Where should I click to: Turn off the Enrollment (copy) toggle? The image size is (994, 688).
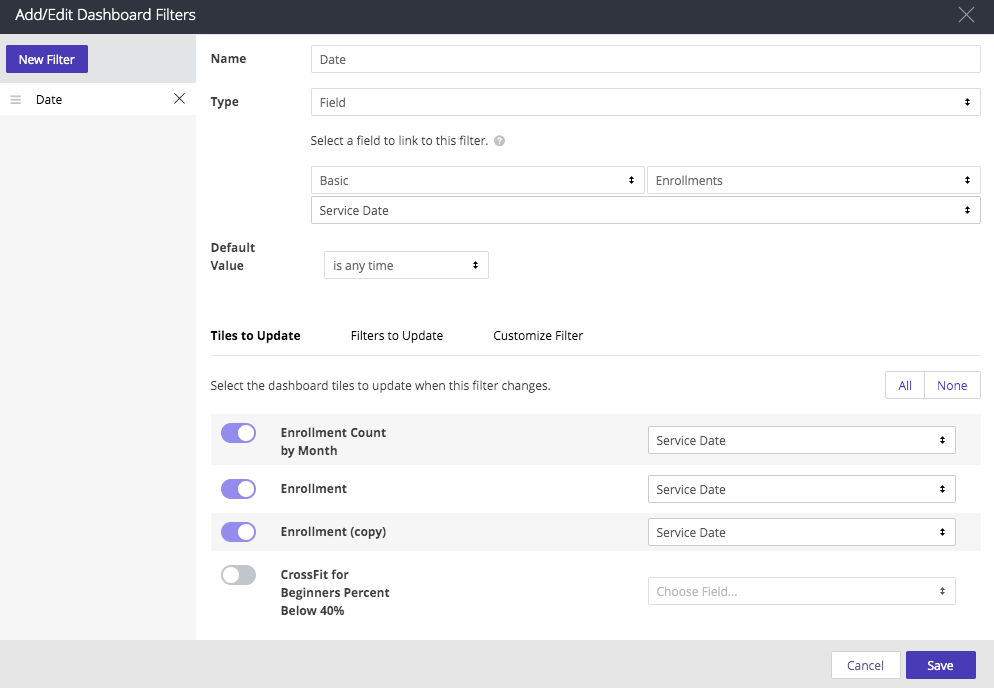[238, 532]
